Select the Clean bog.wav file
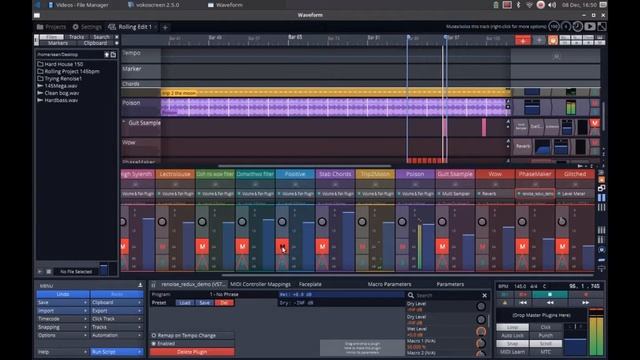The image size is (640, 360). click(x=58, y=93)
